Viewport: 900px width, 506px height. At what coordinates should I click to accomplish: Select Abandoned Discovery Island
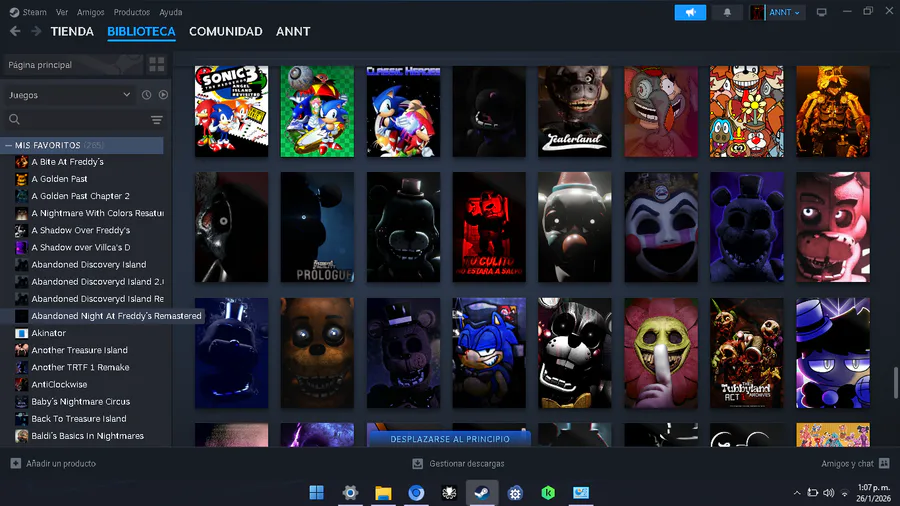point(88,264)
